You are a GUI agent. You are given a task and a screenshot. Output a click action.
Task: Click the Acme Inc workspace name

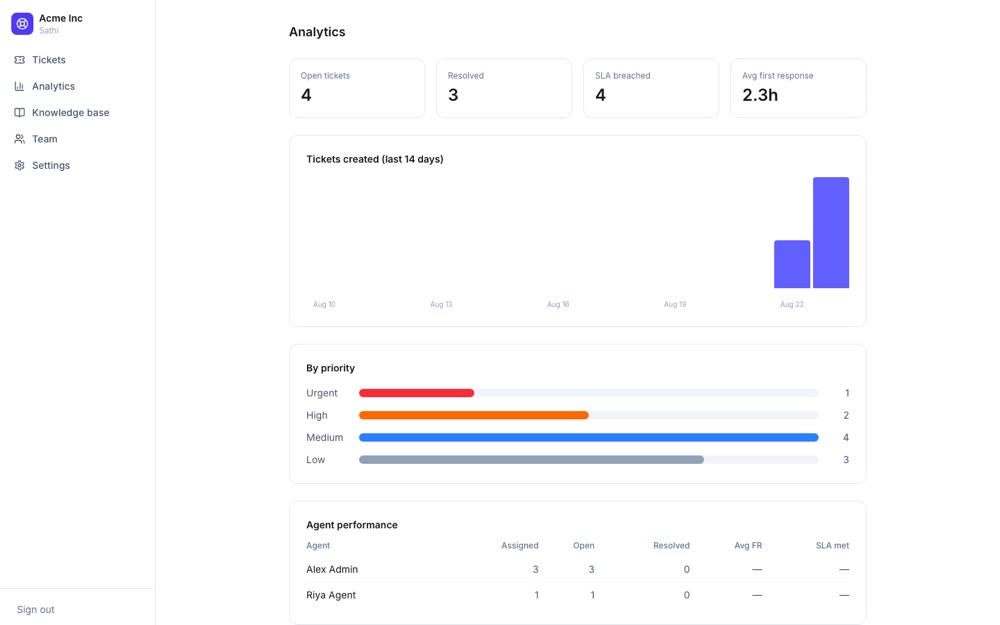click(x=61, y=18)
